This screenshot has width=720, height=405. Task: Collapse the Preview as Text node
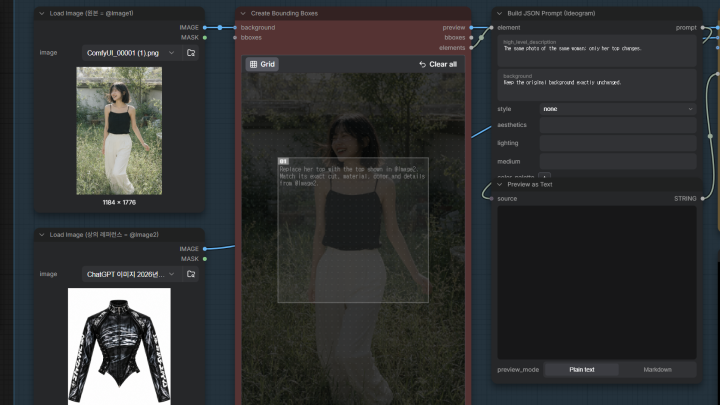coord(500,185)
